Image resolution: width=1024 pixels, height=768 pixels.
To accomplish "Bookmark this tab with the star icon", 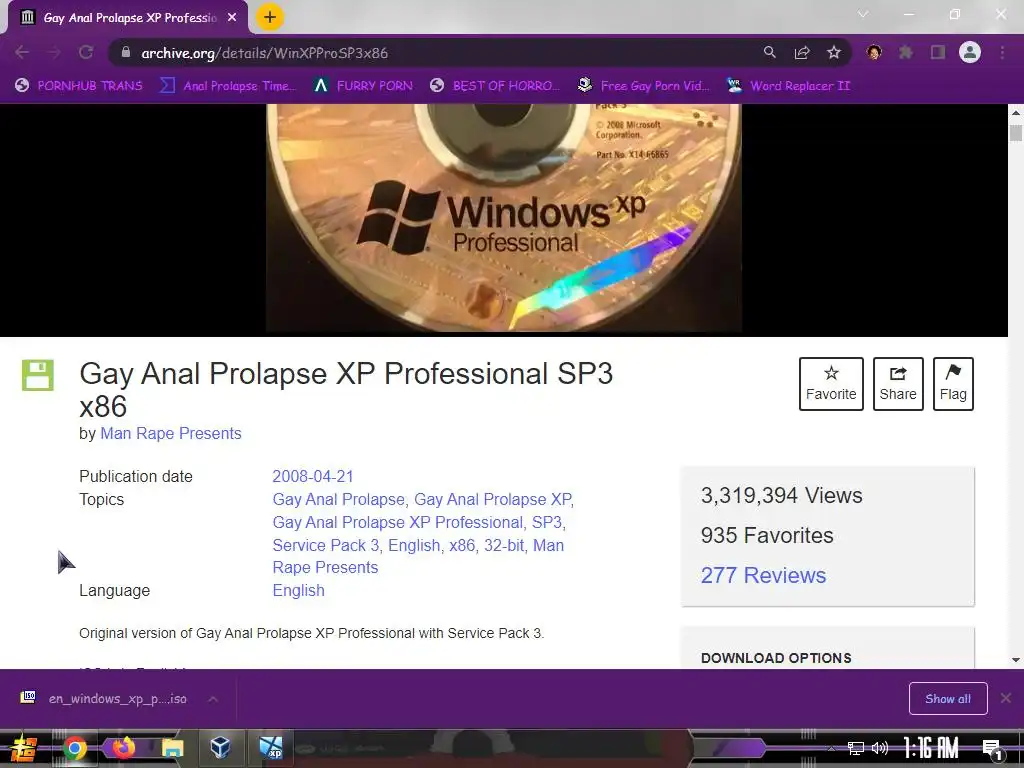I will 834,52.
